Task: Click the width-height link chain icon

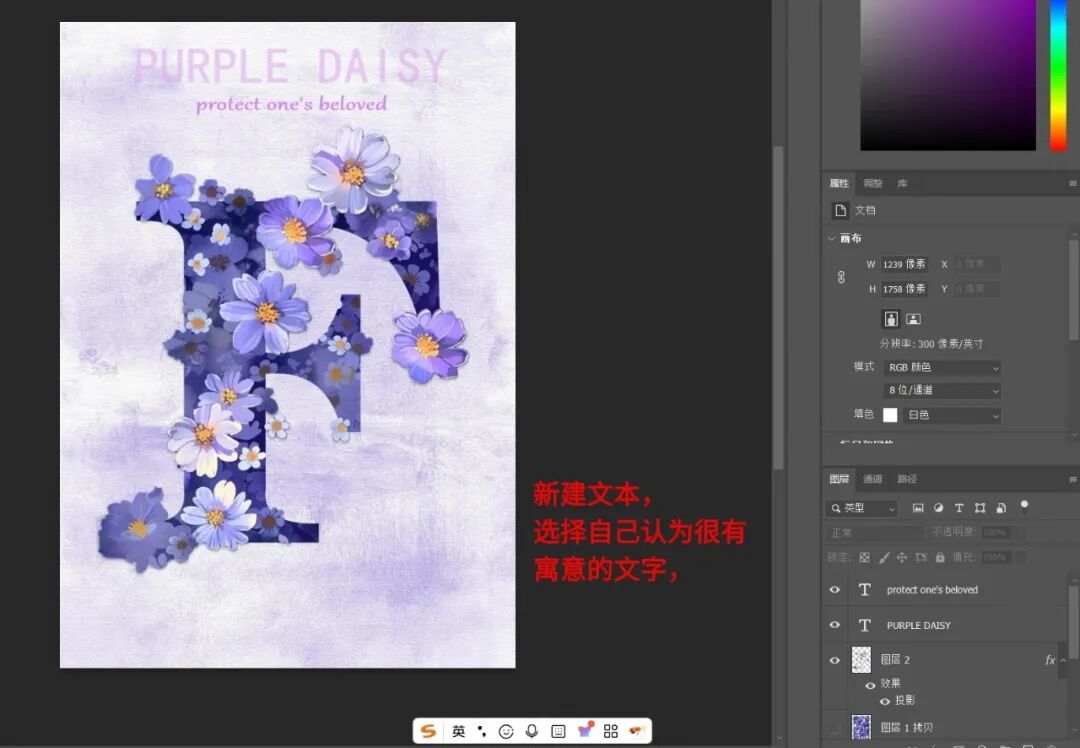Action: [841, 277]
